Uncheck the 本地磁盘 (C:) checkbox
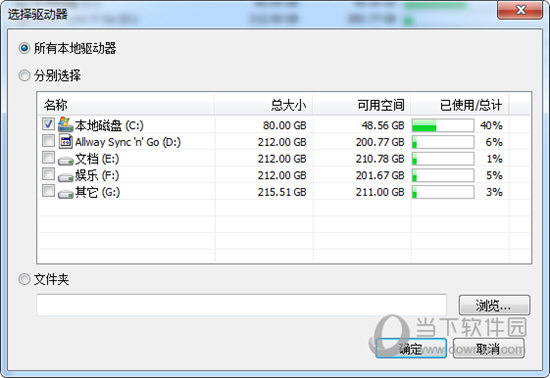 [x=48, y=124]
